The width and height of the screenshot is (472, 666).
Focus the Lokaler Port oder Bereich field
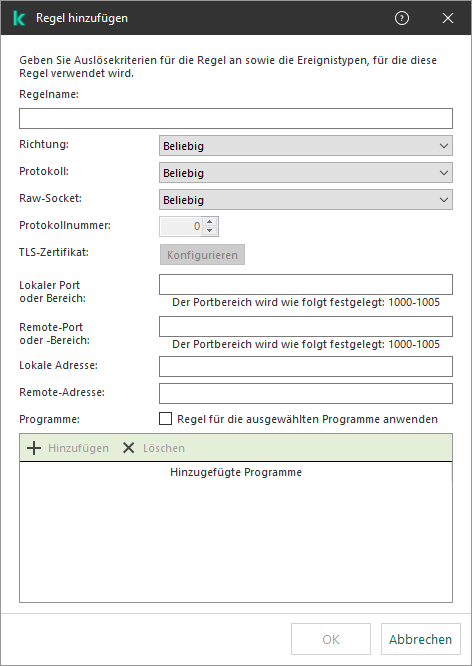[306, 285]
